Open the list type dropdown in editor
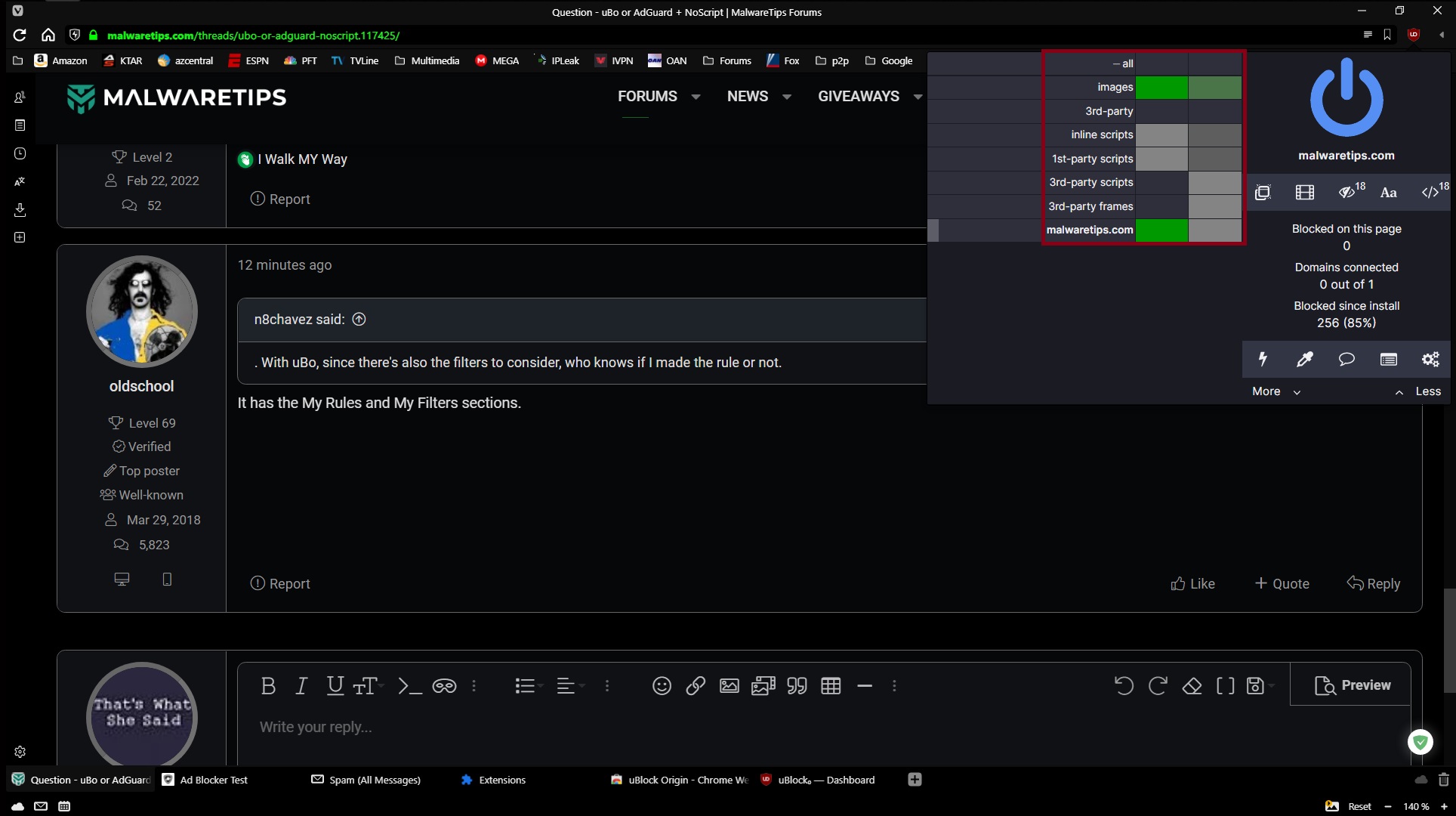This screenshot has width=1456, height=816. click(x=529, y=686)
